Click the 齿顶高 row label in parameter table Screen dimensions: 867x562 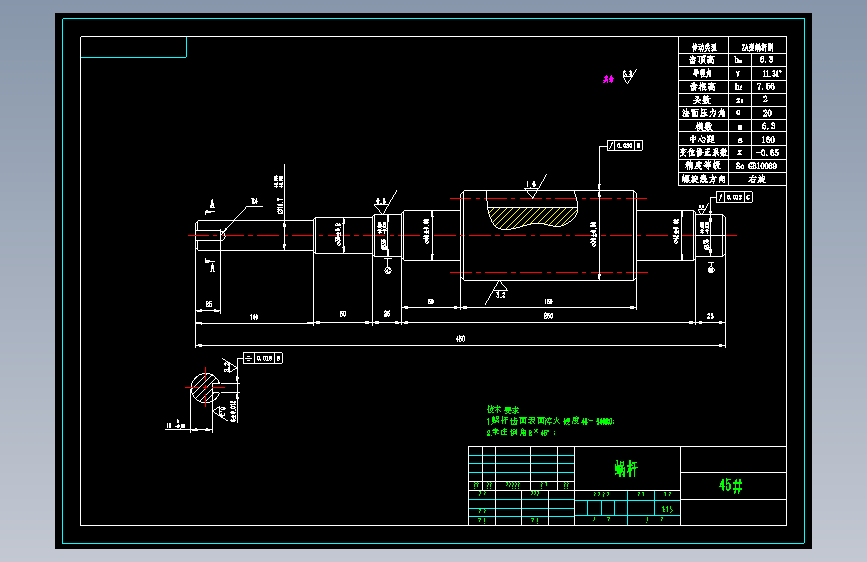[x=702, y=60]
